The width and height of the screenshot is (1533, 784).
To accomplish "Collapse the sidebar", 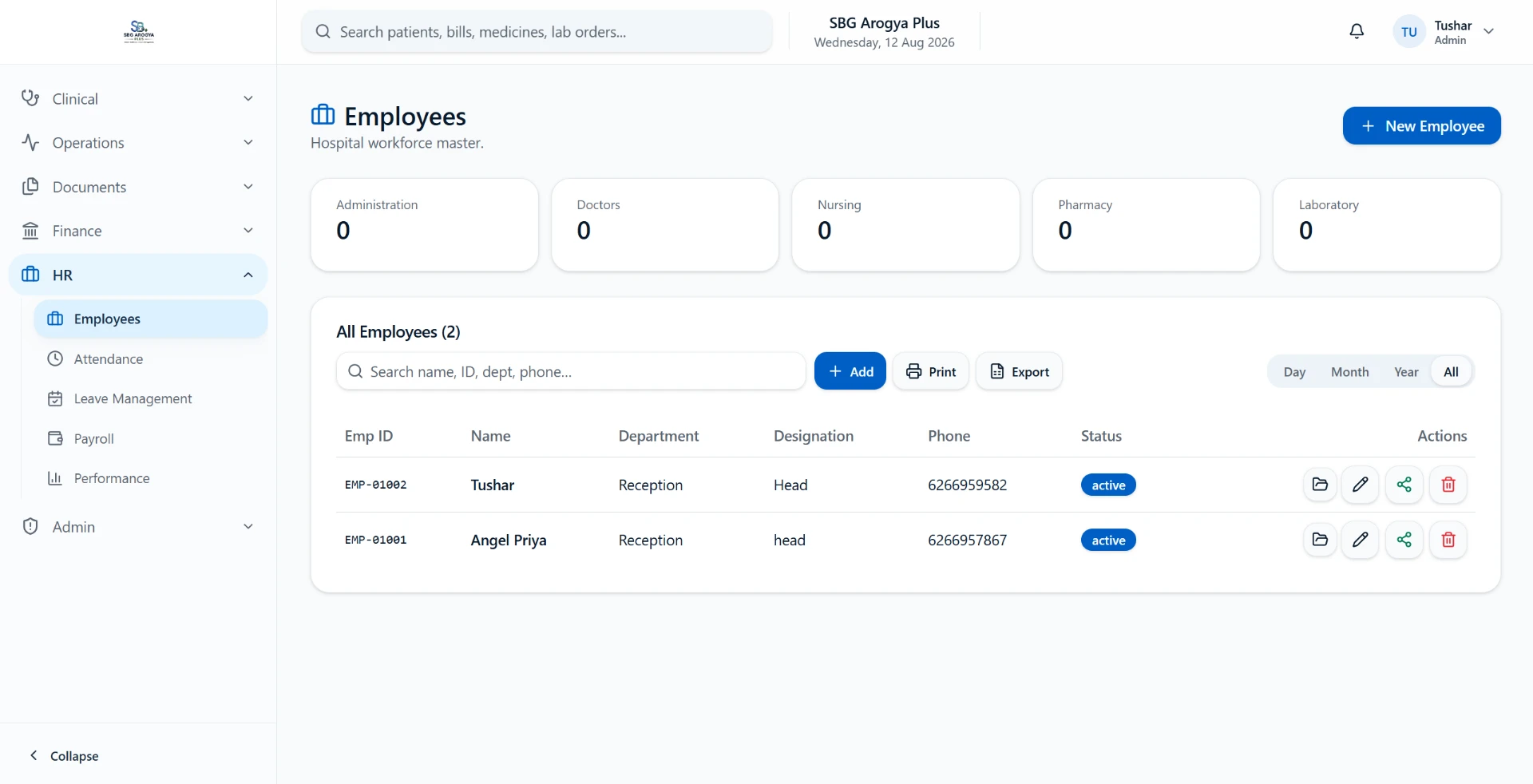I will pos(64,755).
